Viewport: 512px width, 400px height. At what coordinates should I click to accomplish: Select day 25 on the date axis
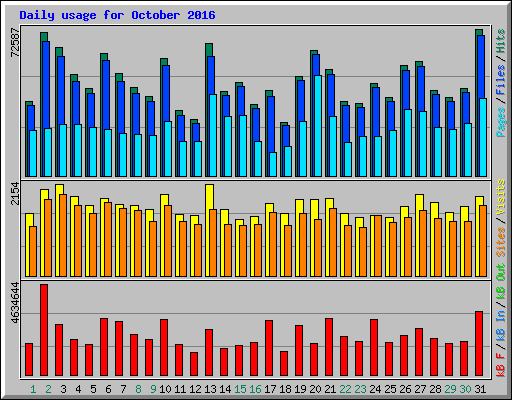390,389
